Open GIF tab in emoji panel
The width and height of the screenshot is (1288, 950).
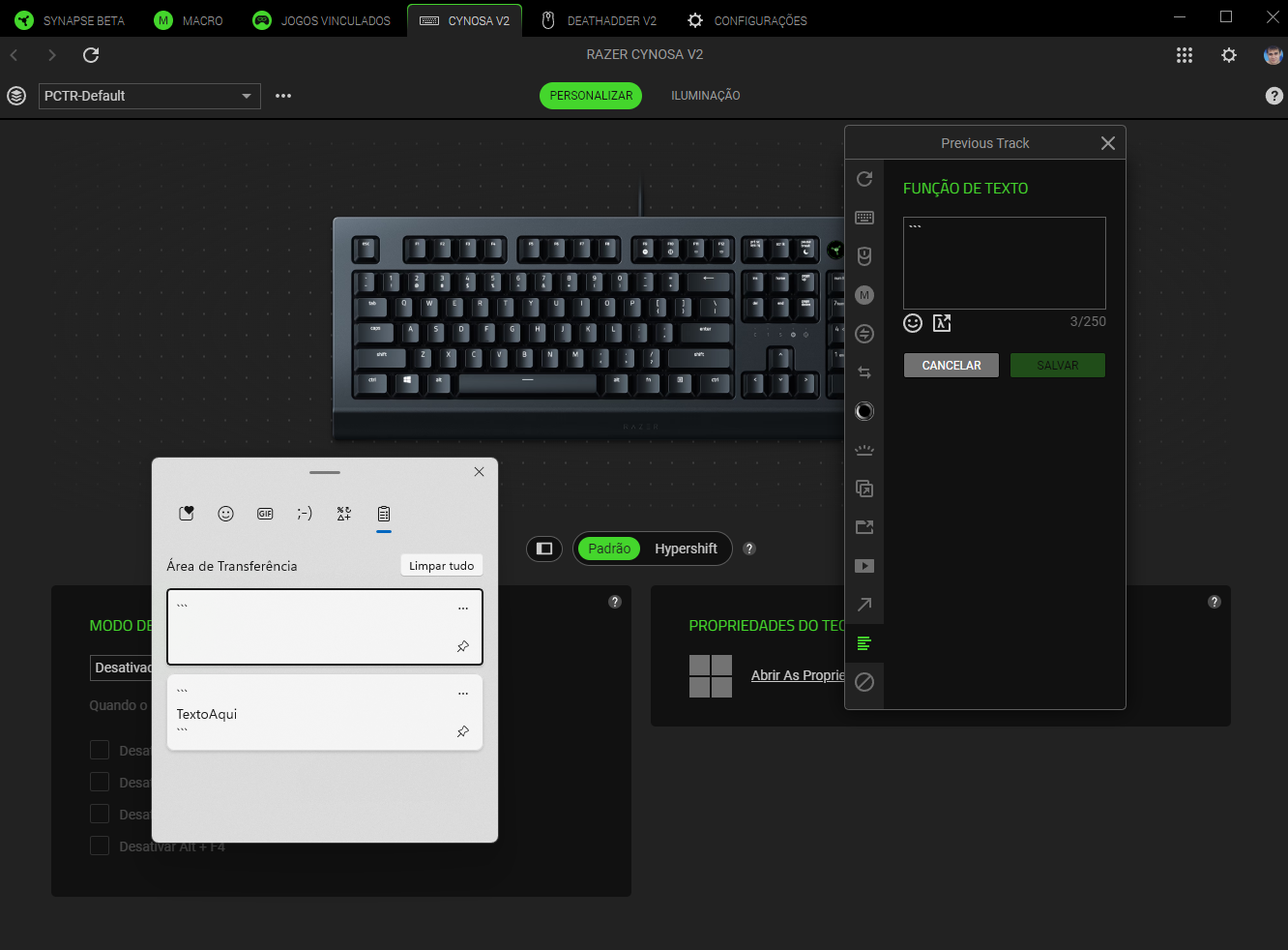pyautogui.click(x=265, y=514)
